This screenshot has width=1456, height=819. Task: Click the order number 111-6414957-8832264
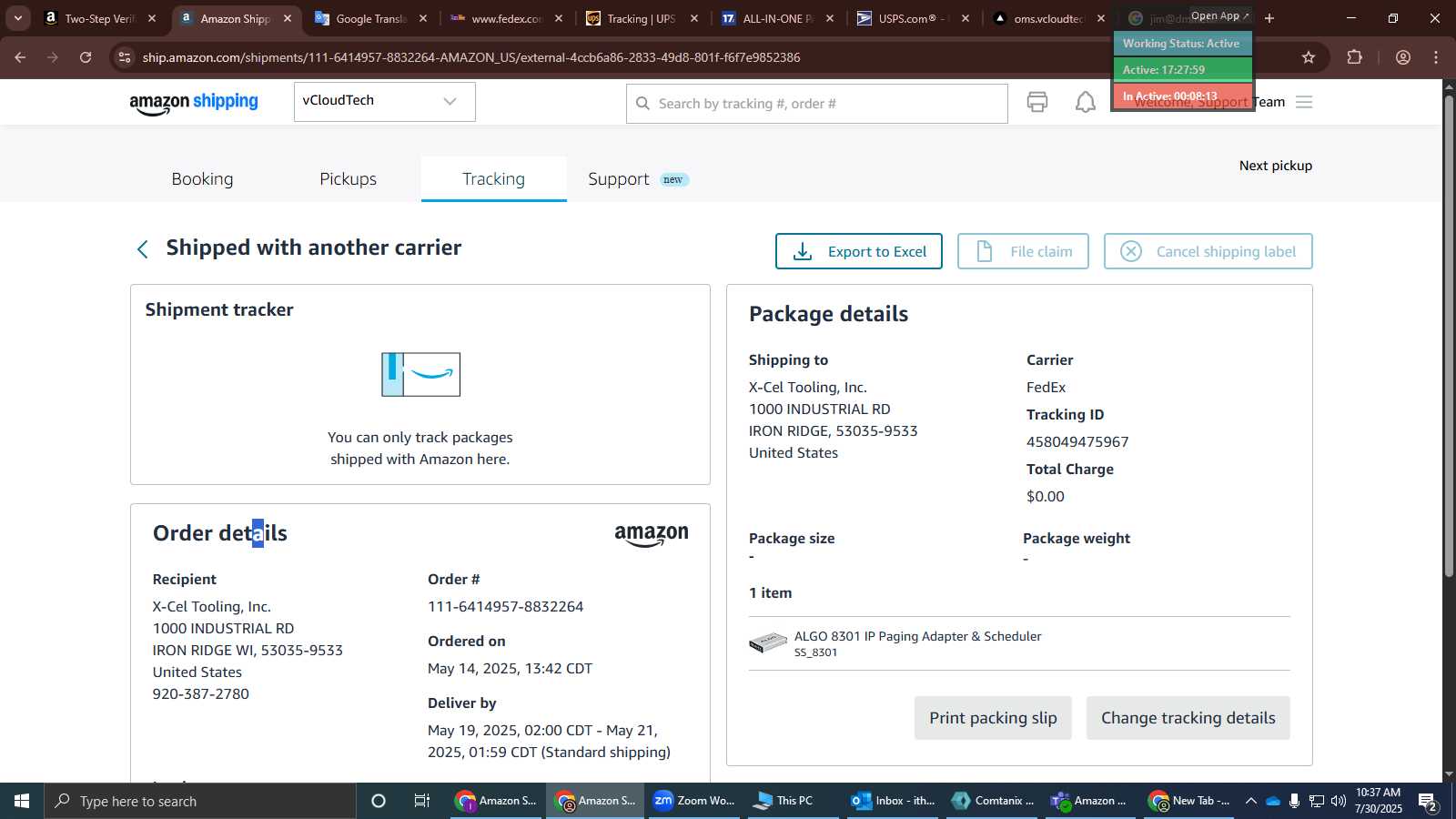505,607
